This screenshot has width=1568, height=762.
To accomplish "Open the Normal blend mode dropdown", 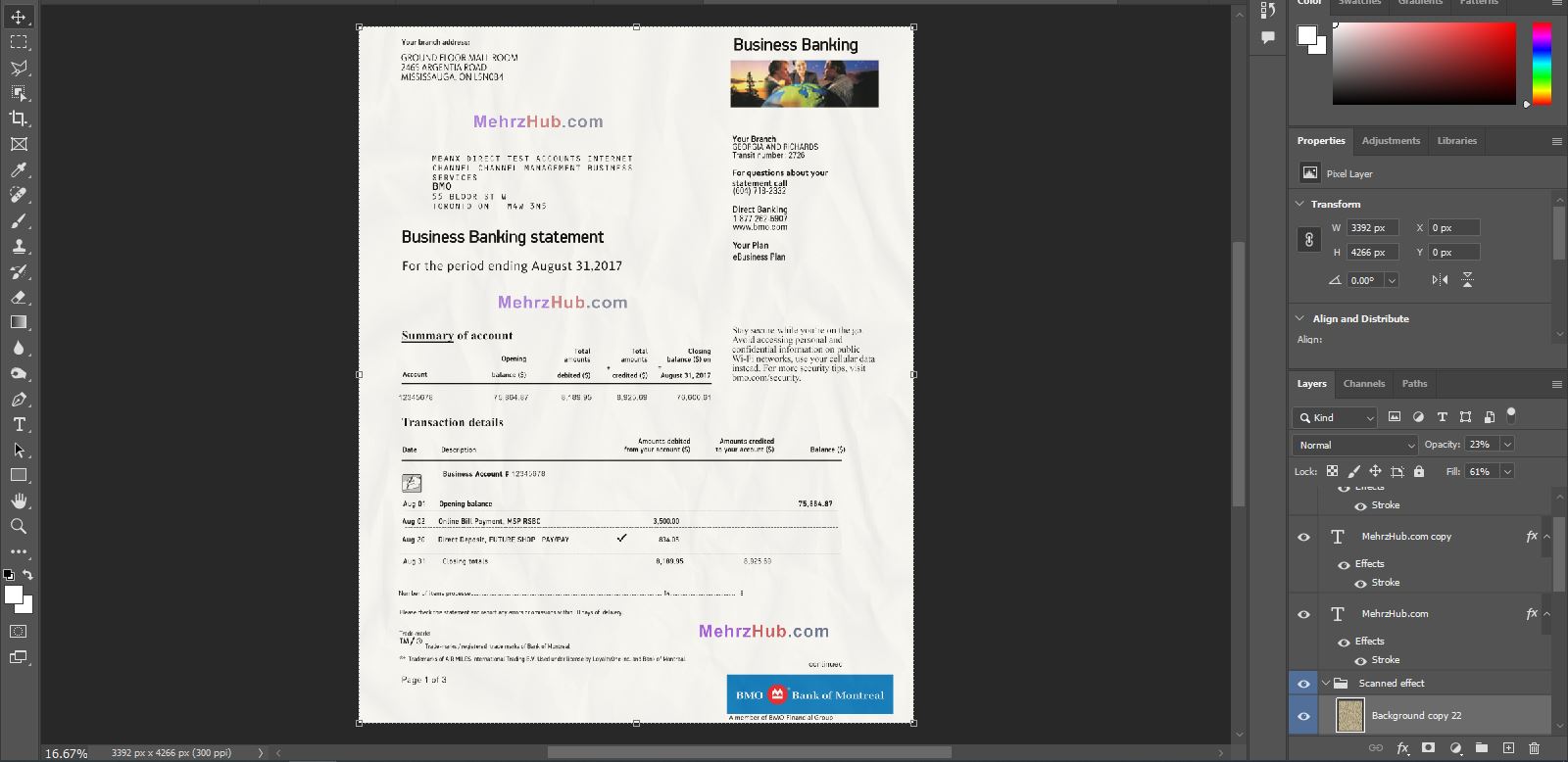I will [1355, 445].
